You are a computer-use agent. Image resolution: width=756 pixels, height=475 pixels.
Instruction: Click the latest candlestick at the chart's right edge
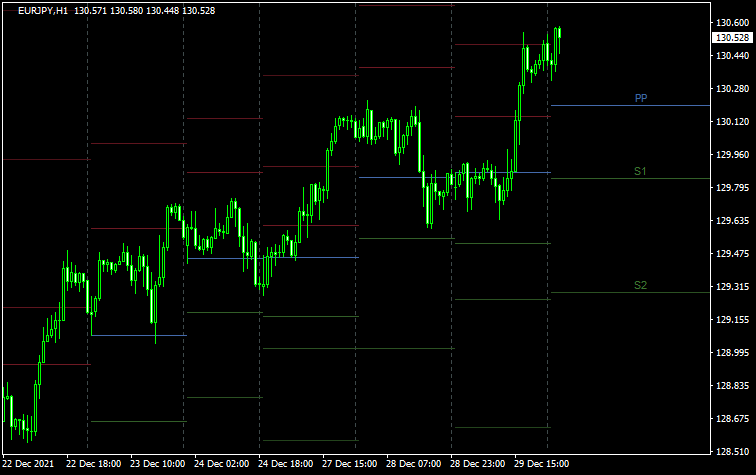558,34
